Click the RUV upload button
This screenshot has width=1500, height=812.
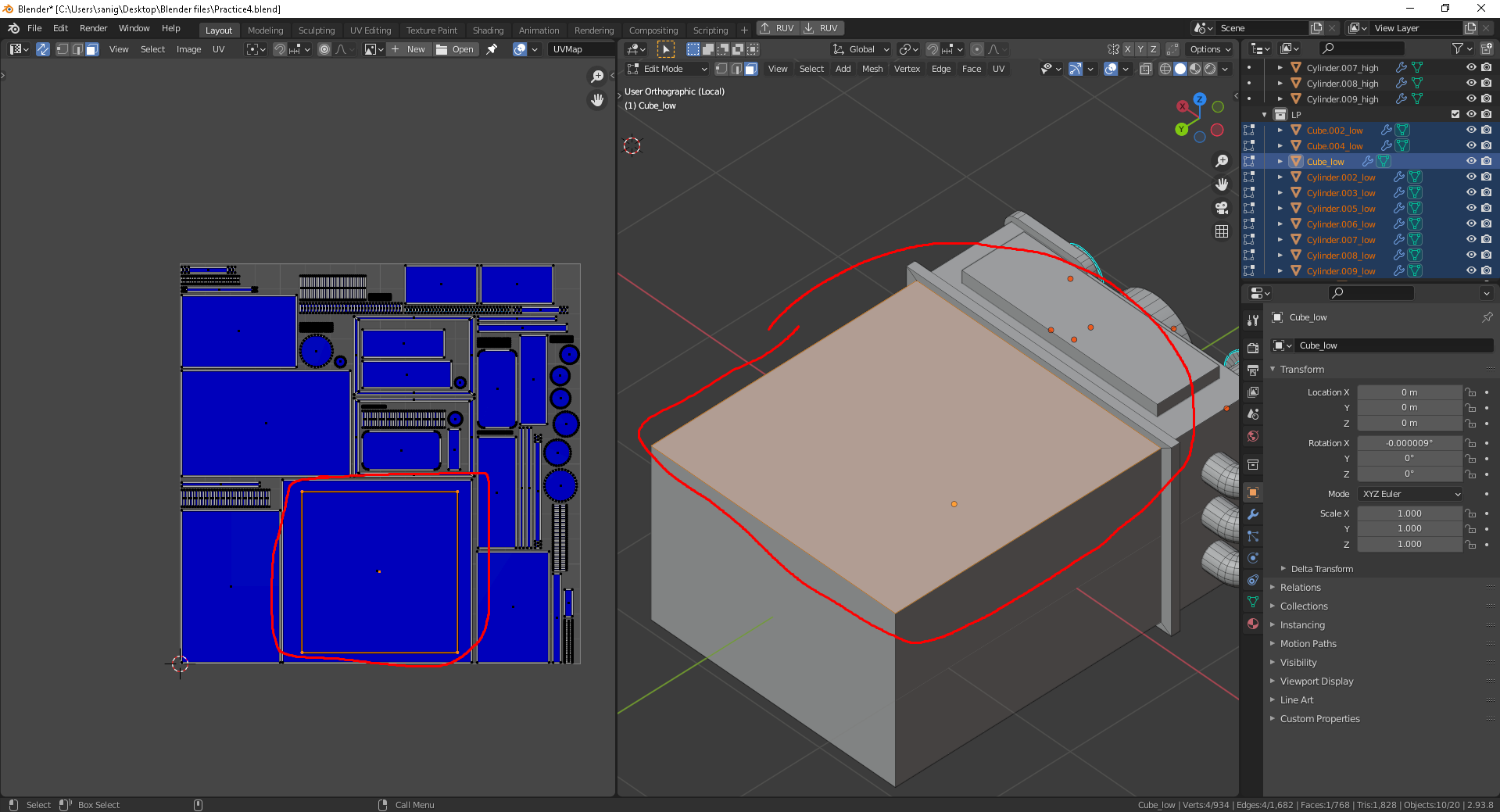778,28
